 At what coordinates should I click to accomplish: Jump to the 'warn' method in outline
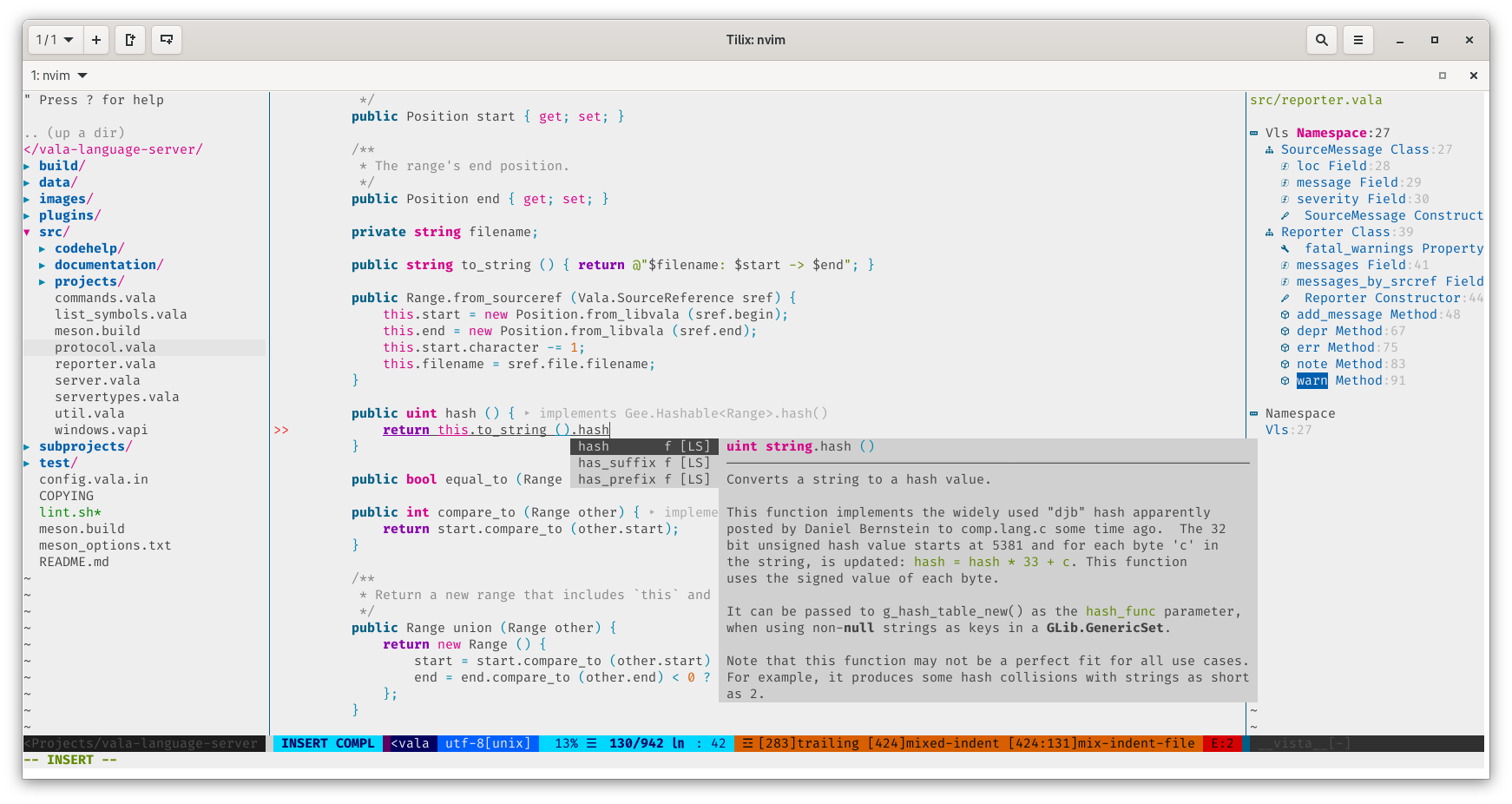(x=1311, y=380)
